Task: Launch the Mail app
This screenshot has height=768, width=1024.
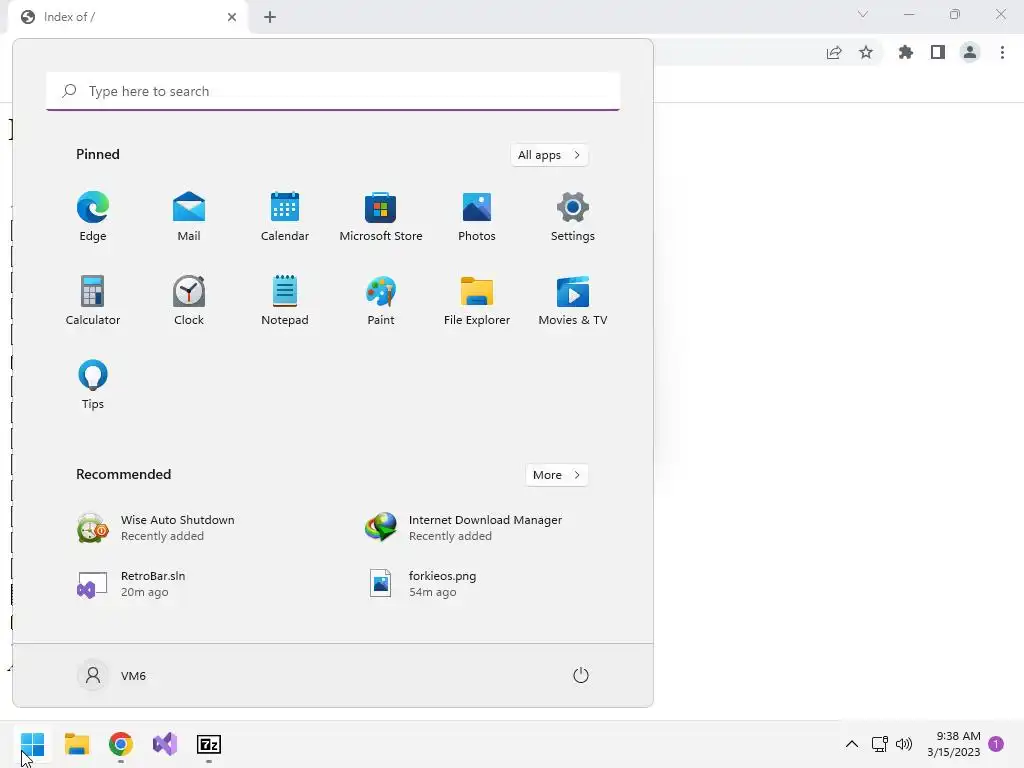Action: coord(189,216)
